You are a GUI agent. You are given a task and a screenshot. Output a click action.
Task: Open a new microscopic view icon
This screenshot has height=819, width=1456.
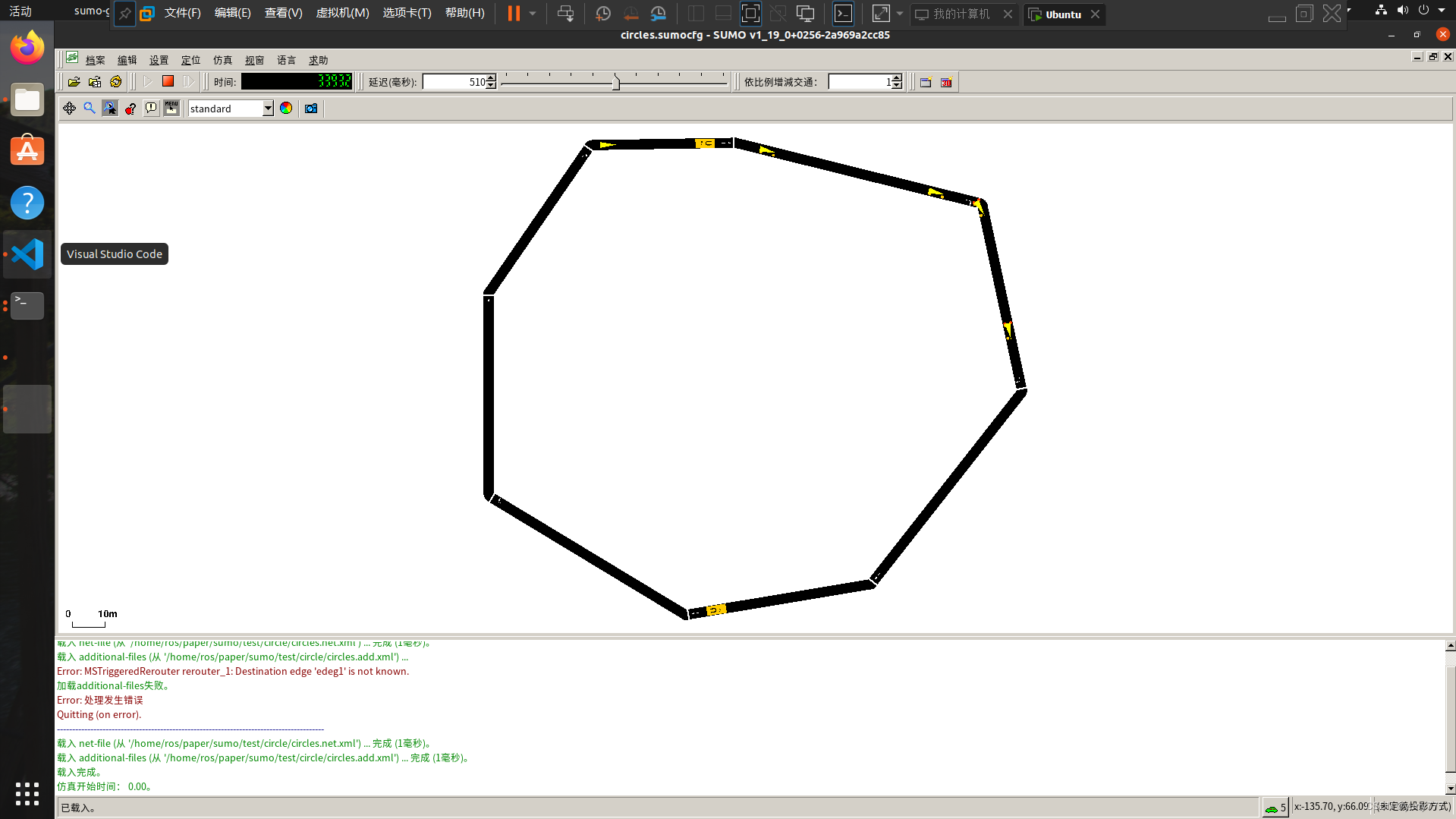pyautogui.click(x=926, y=82)
